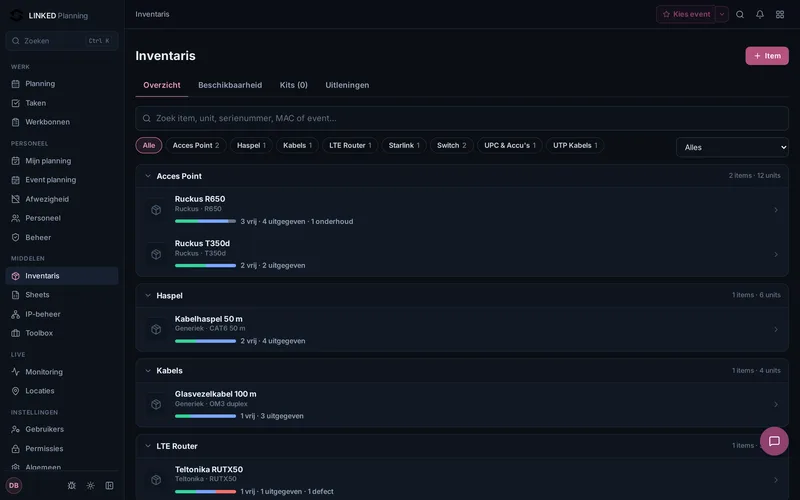Filter by Switch chip
Image resolution: width=800 pixels, height=500 pixels.
(x=452, y=145)
